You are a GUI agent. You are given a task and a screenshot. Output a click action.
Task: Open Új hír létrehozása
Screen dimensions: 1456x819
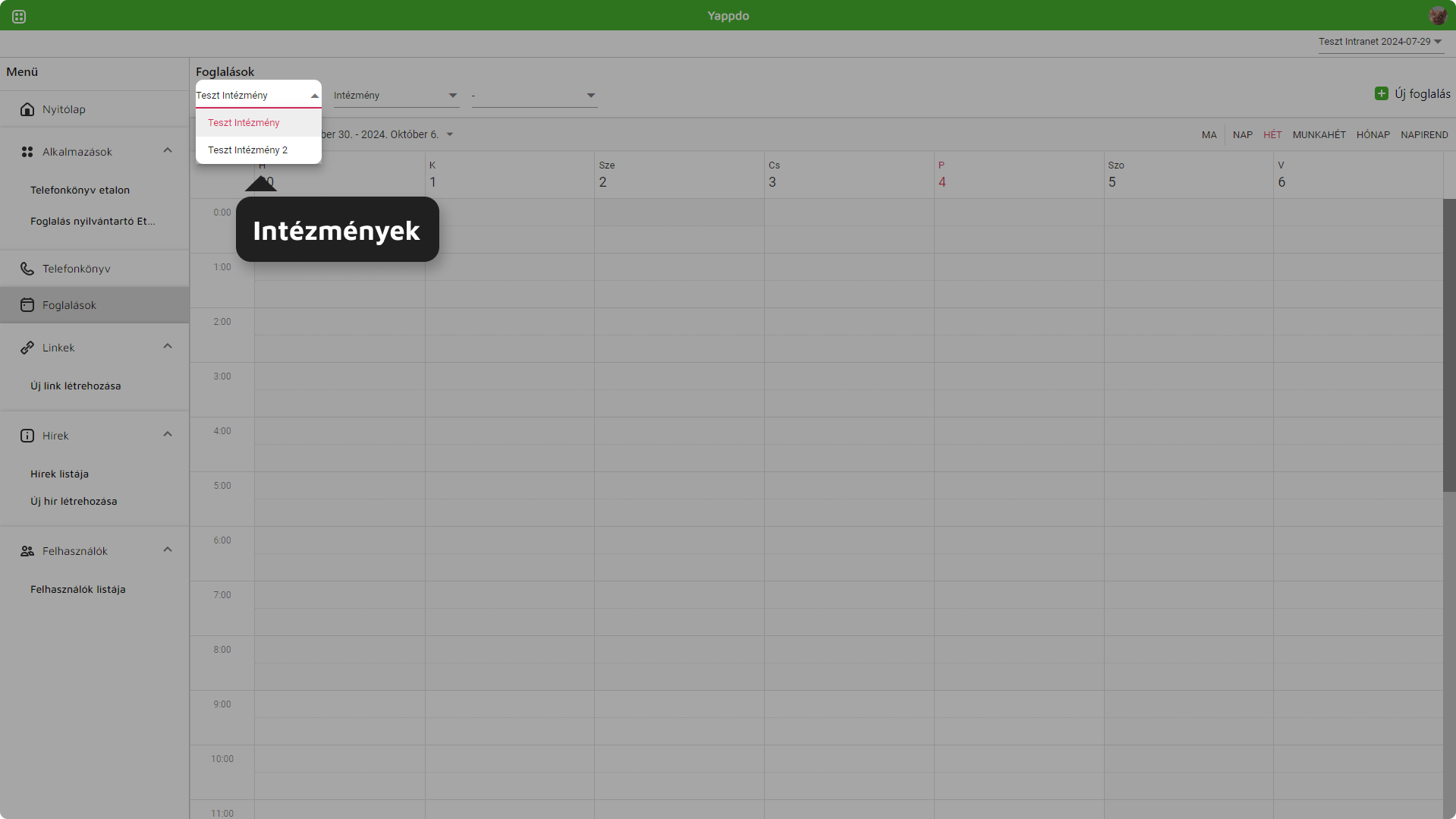click(x=74, y=502)
